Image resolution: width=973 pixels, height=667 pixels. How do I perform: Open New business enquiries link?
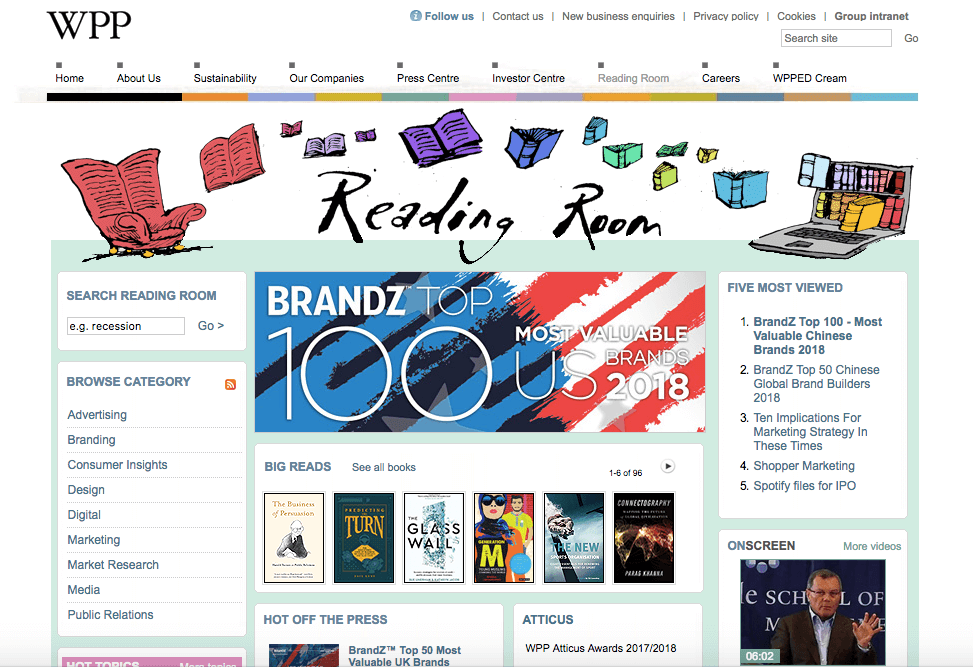[x=618, y=16]
